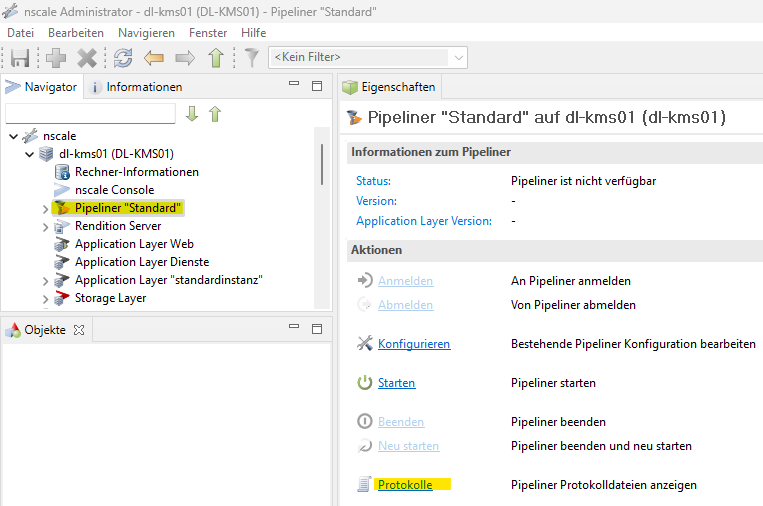Click the funnel filter icon
The width and height of the screenshot is (763, 506).
point(252,58)
